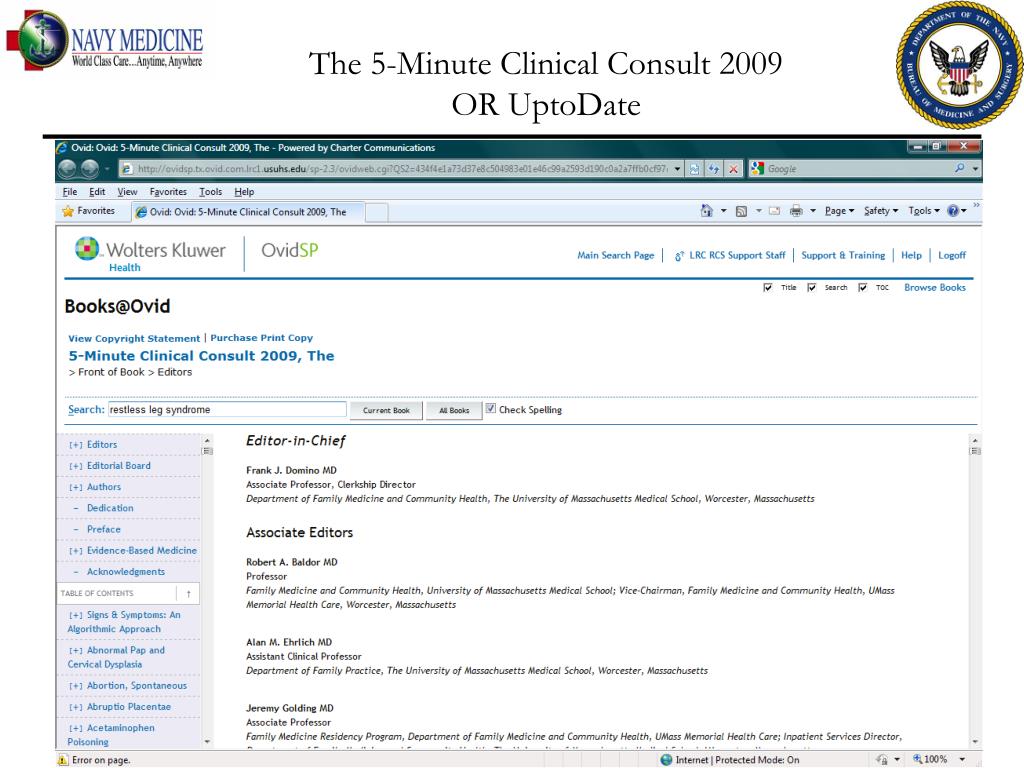Open the Dedication entry in sidebar
Viewport: 1024px width, 768px height.
click(x=110, y=508)
